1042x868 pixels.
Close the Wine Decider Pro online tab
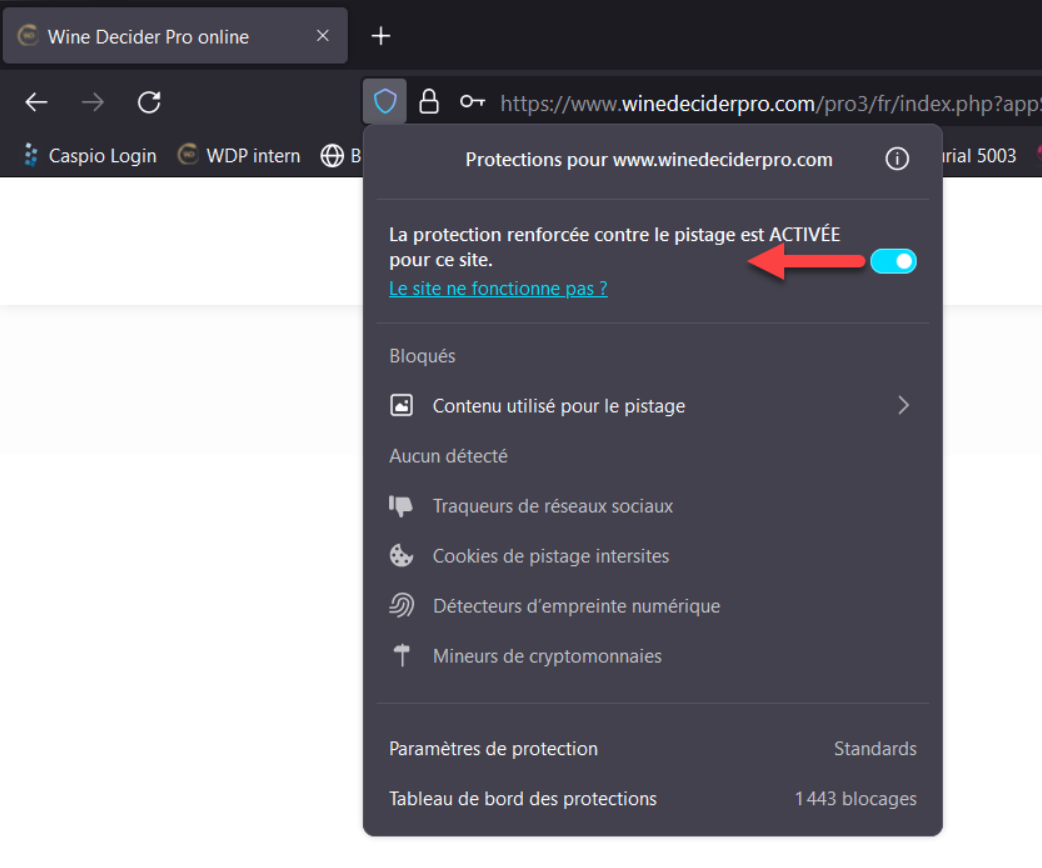(322, 36)
